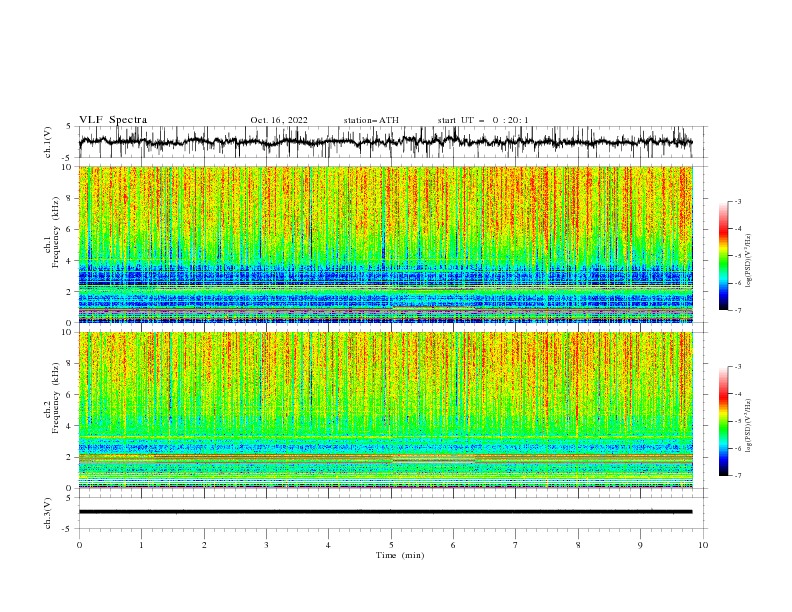
Task: Click the ch.1 voltage waveform trace
Action: [386, 142]
